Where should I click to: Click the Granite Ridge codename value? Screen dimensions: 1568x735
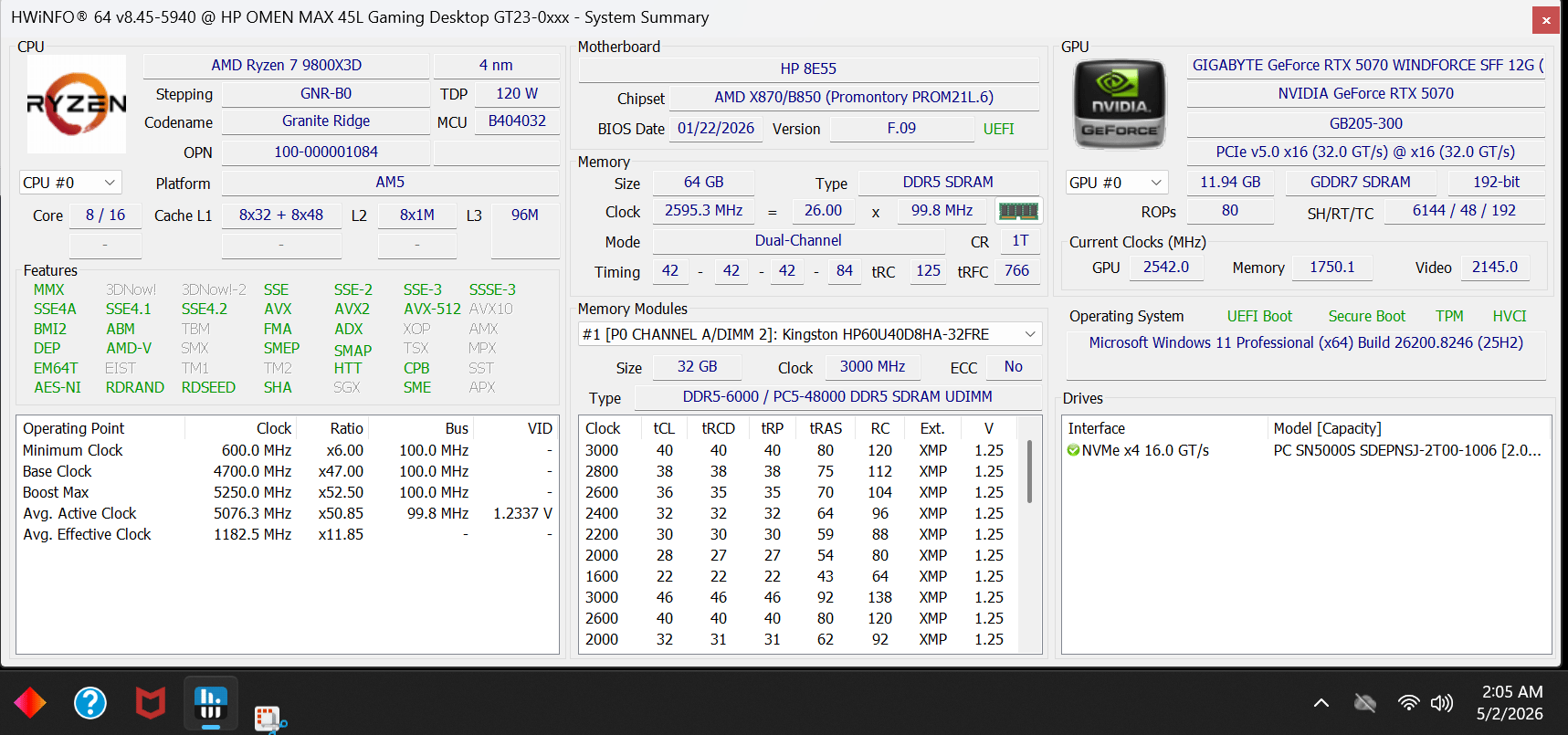click(325, 121)
